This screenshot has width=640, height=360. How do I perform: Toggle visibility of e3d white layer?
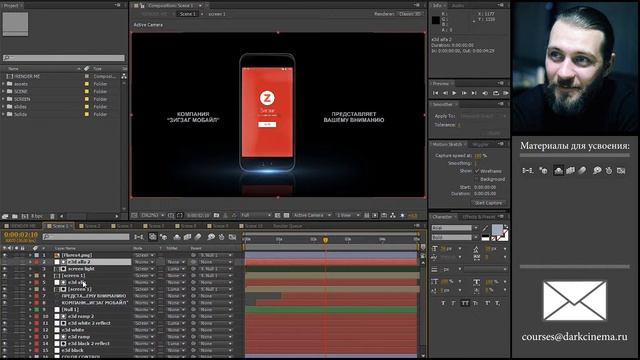tap(4, 330)
